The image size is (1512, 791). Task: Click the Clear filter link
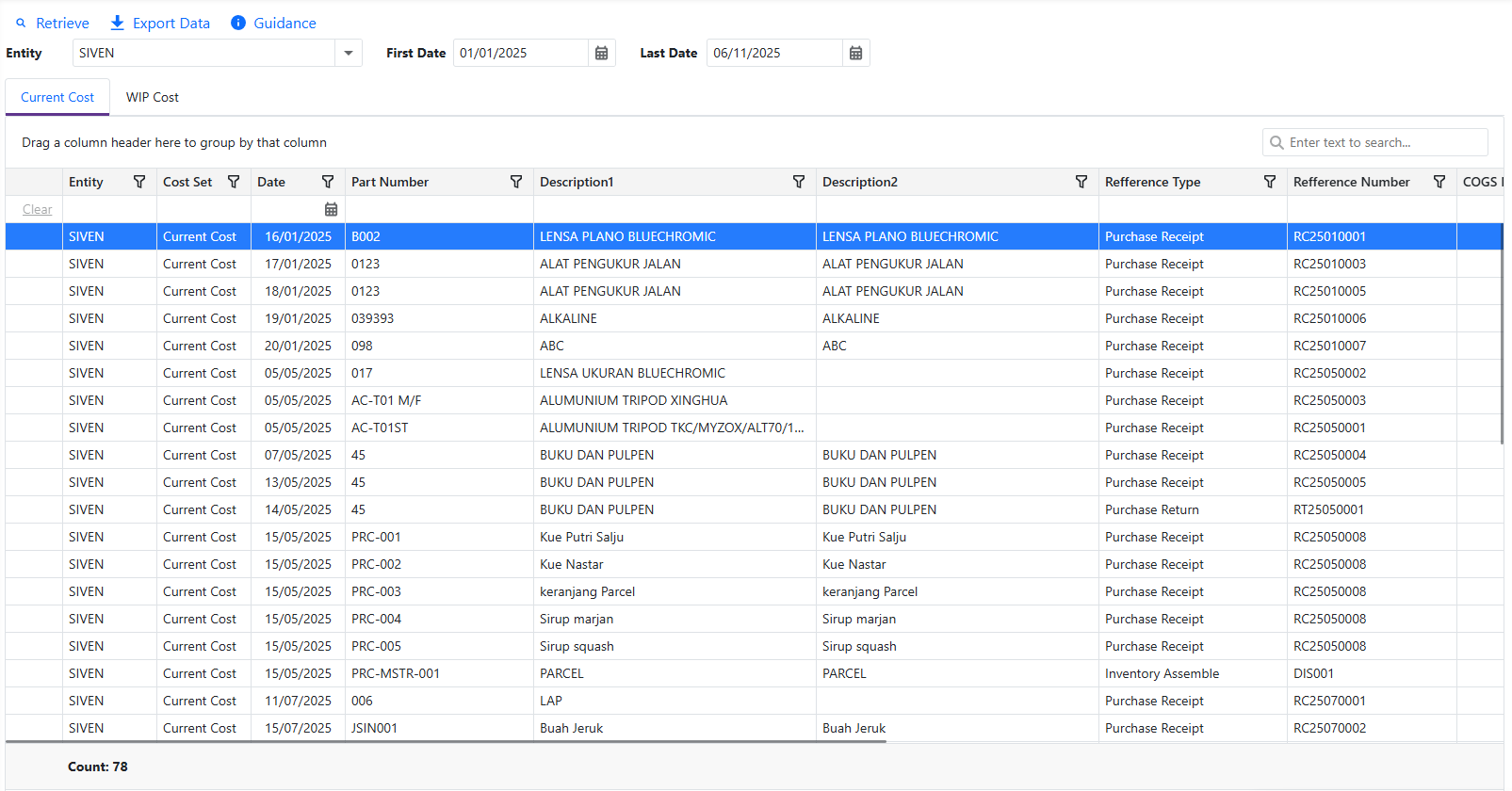38,209
